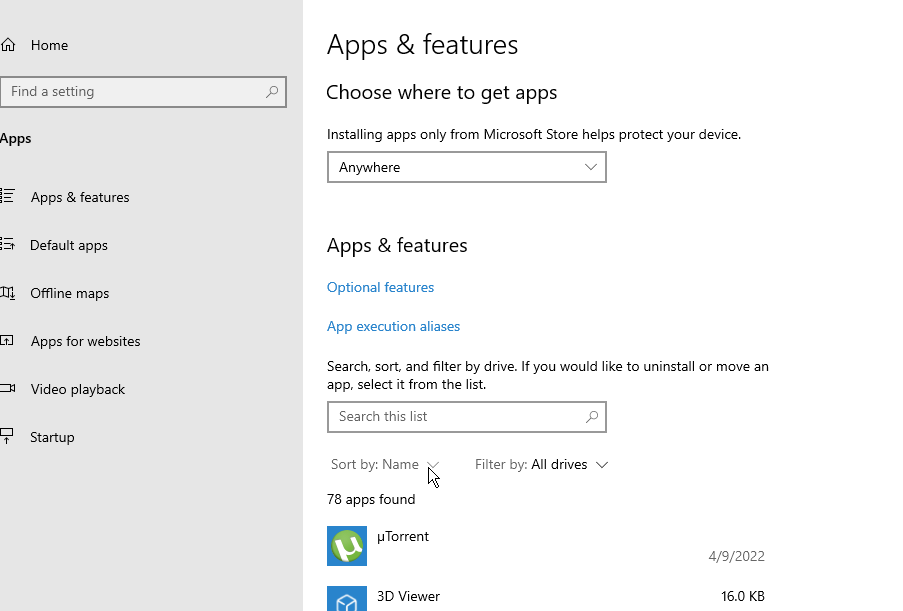Screen dimensions: 903x611
Task: Click the 3D Viewer app icon
Action: 347,600
